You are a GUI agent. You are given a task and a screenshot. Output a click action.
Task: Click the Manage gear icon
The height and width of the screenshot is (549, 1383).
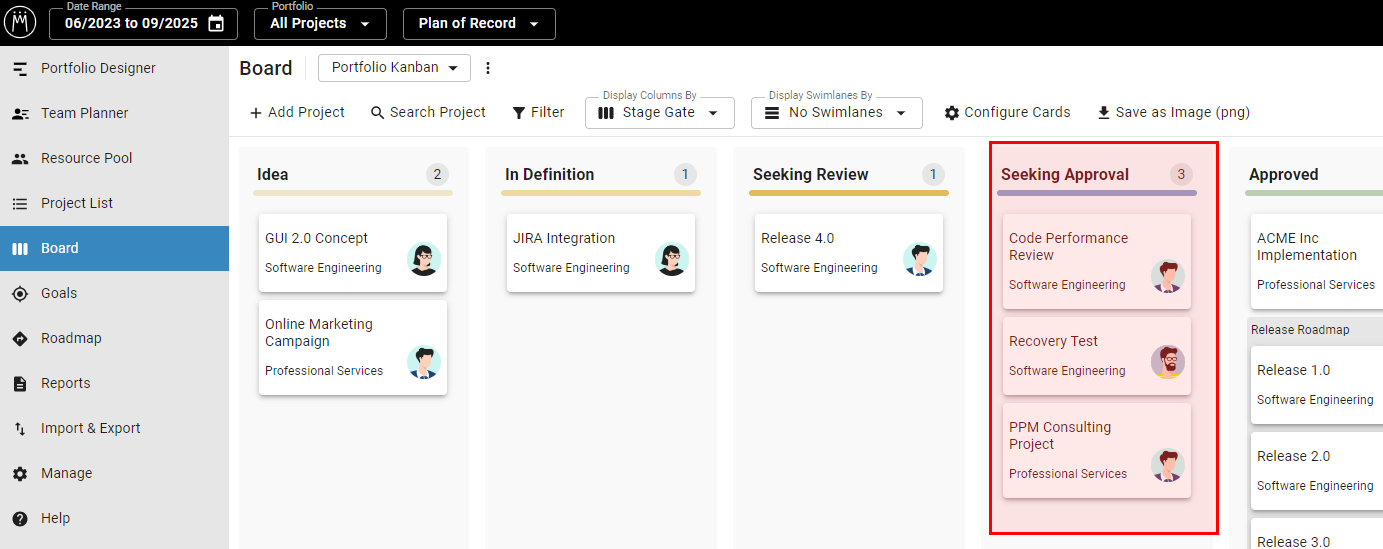coord(20,474)
